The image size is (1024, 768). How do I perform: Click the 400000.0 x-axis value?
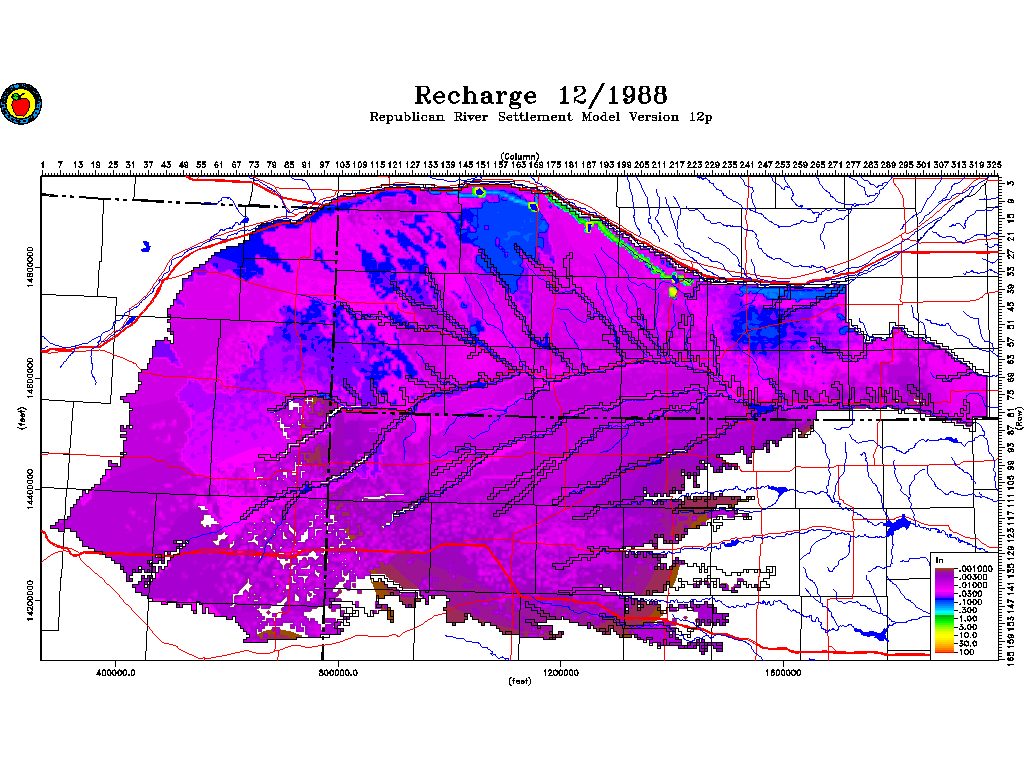[116, 673]
